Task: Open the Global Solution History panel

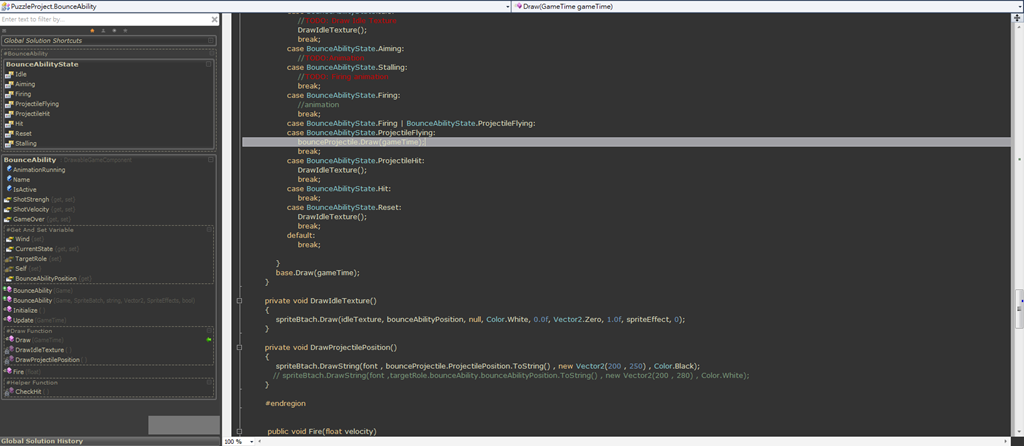Action: [x=42, y=441]
